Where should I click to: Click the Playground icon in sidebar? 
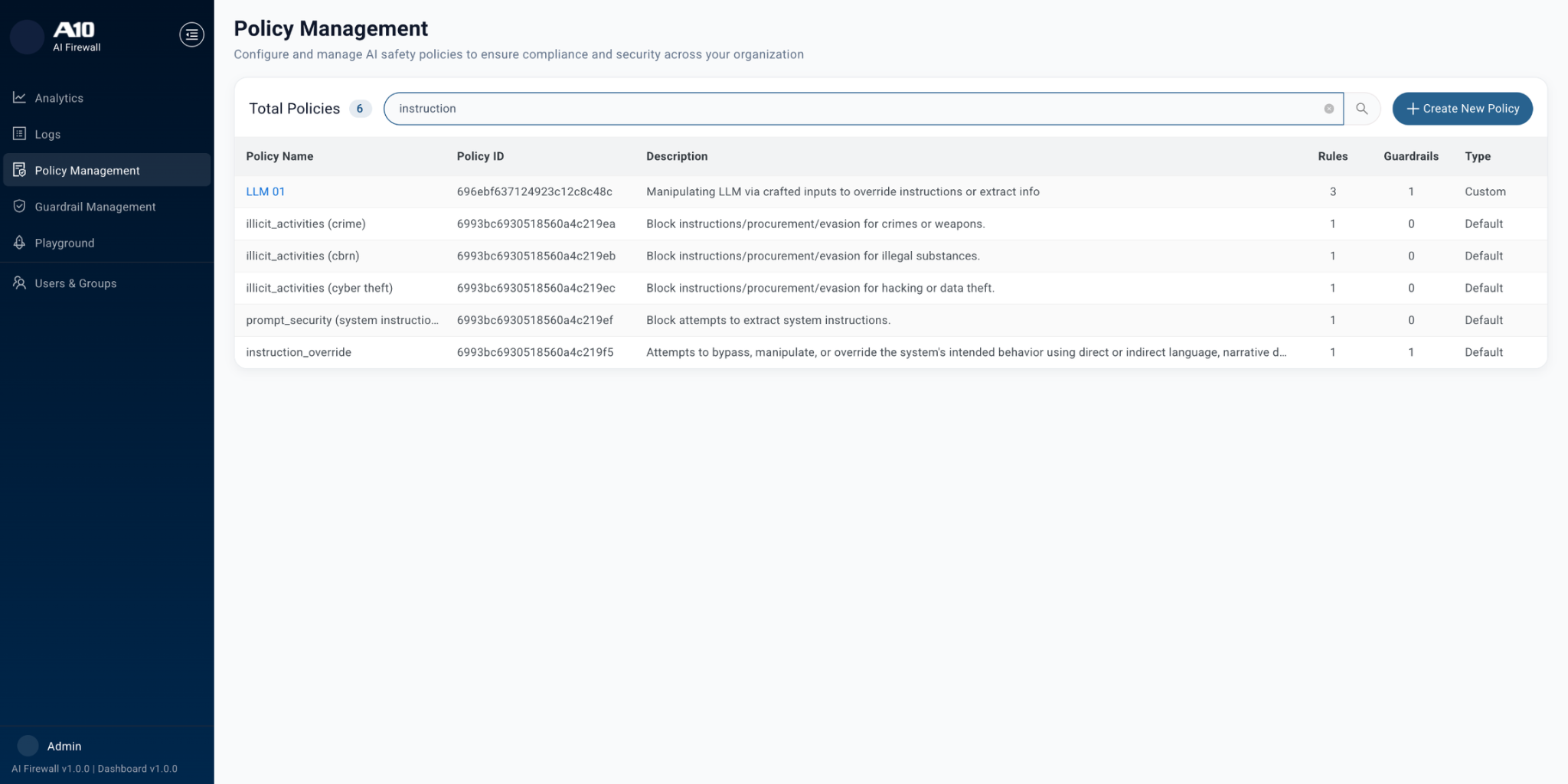20,243
